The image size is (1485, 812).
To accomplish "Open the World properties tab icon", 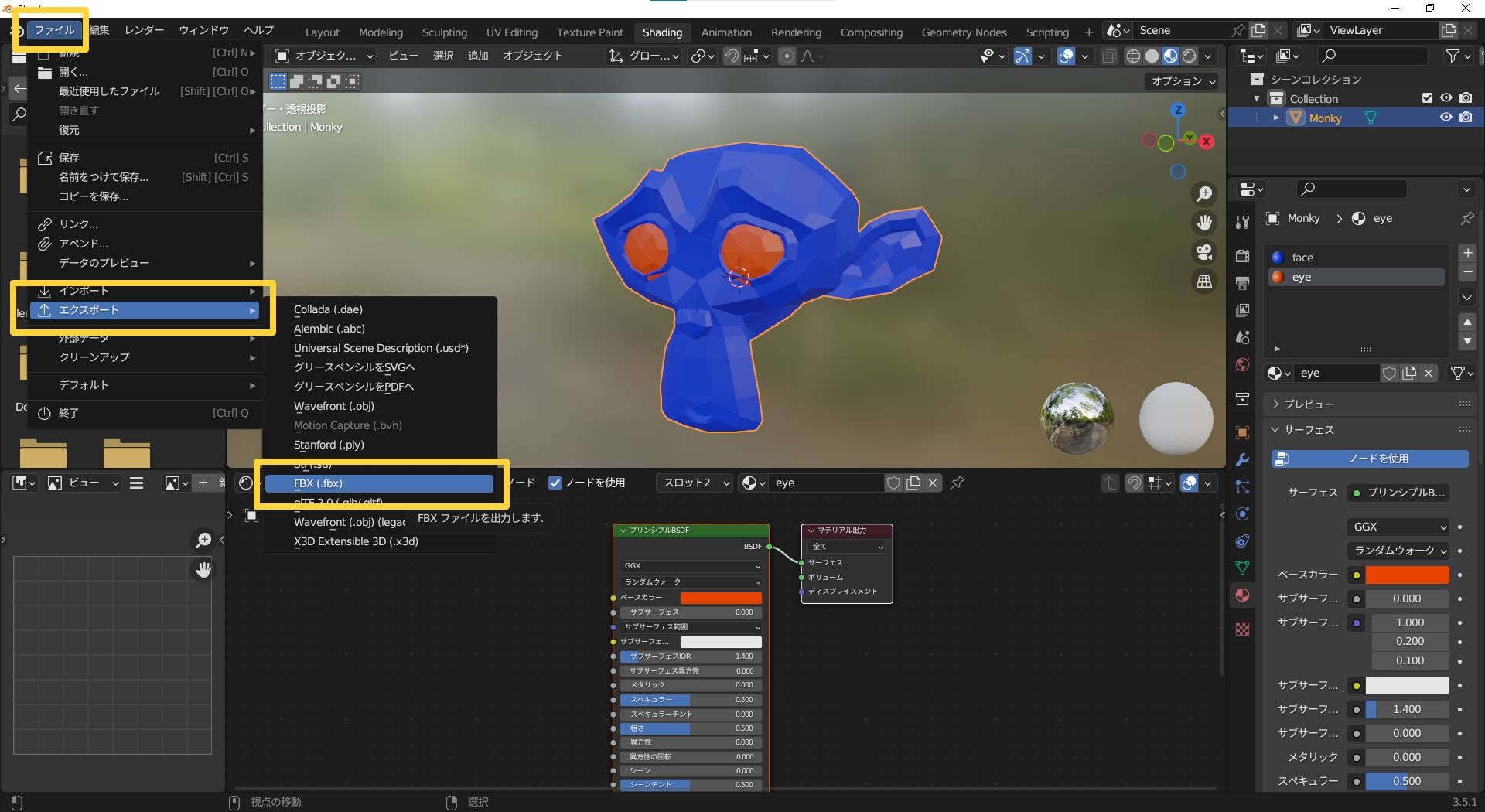I will 1243,364.
